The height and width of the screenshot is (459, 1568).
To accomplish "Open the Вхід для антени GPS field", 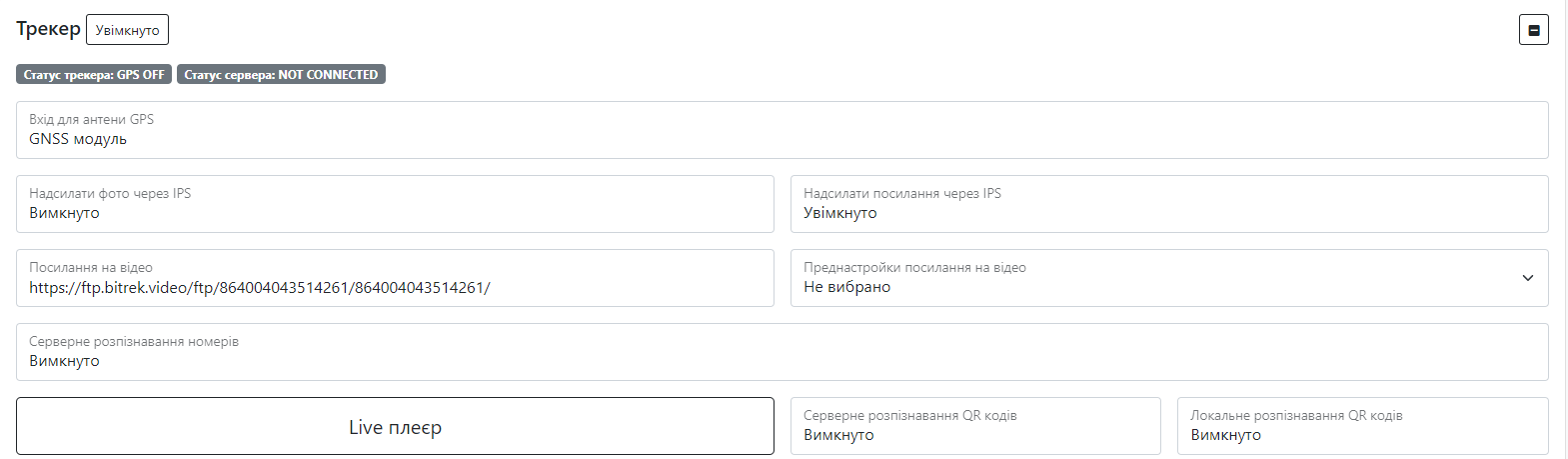I will pyautogui.click(x=782, y=130).
